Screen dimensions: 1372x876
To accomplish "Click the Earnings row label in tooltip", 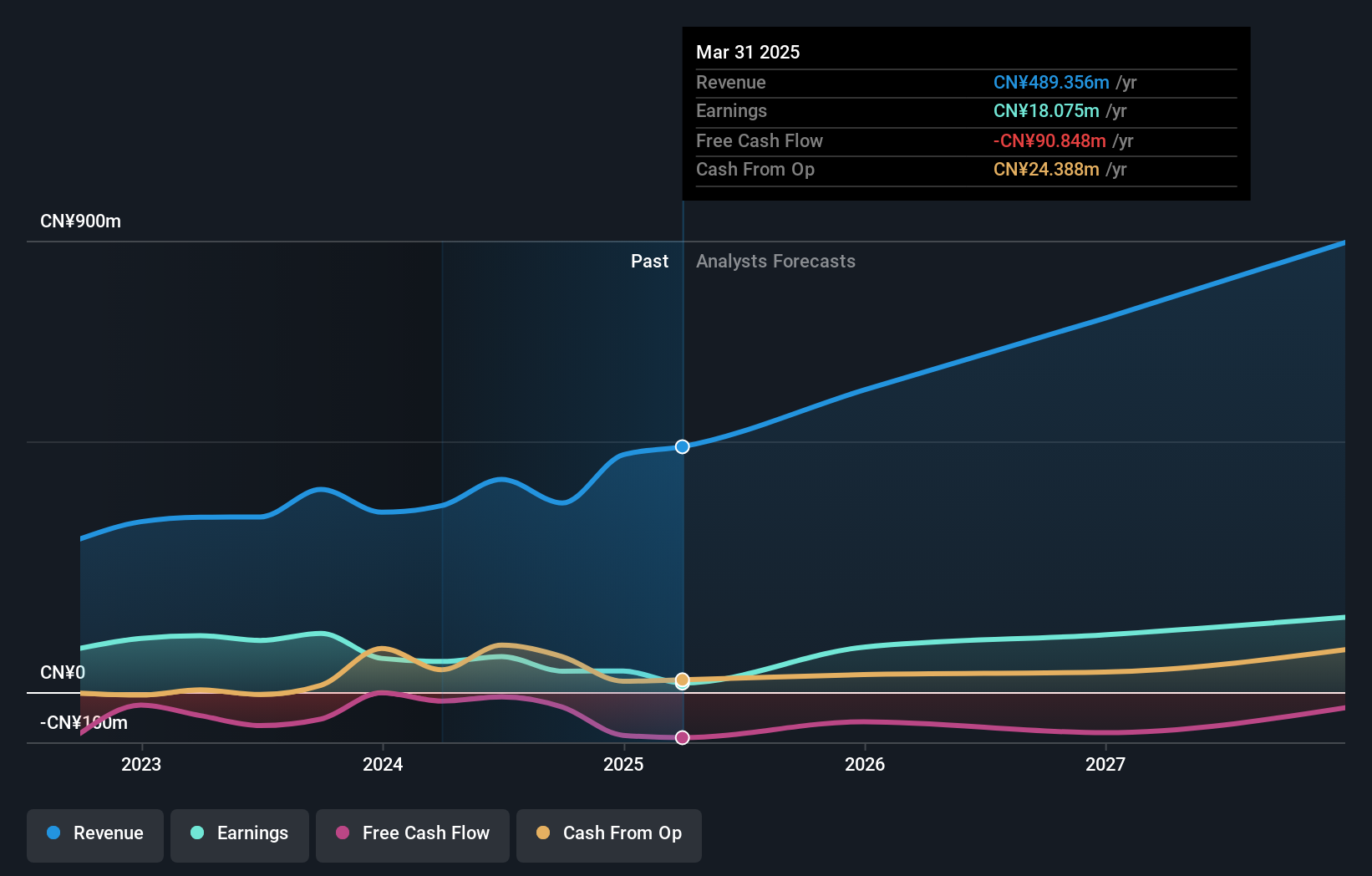I will (731, 111).
